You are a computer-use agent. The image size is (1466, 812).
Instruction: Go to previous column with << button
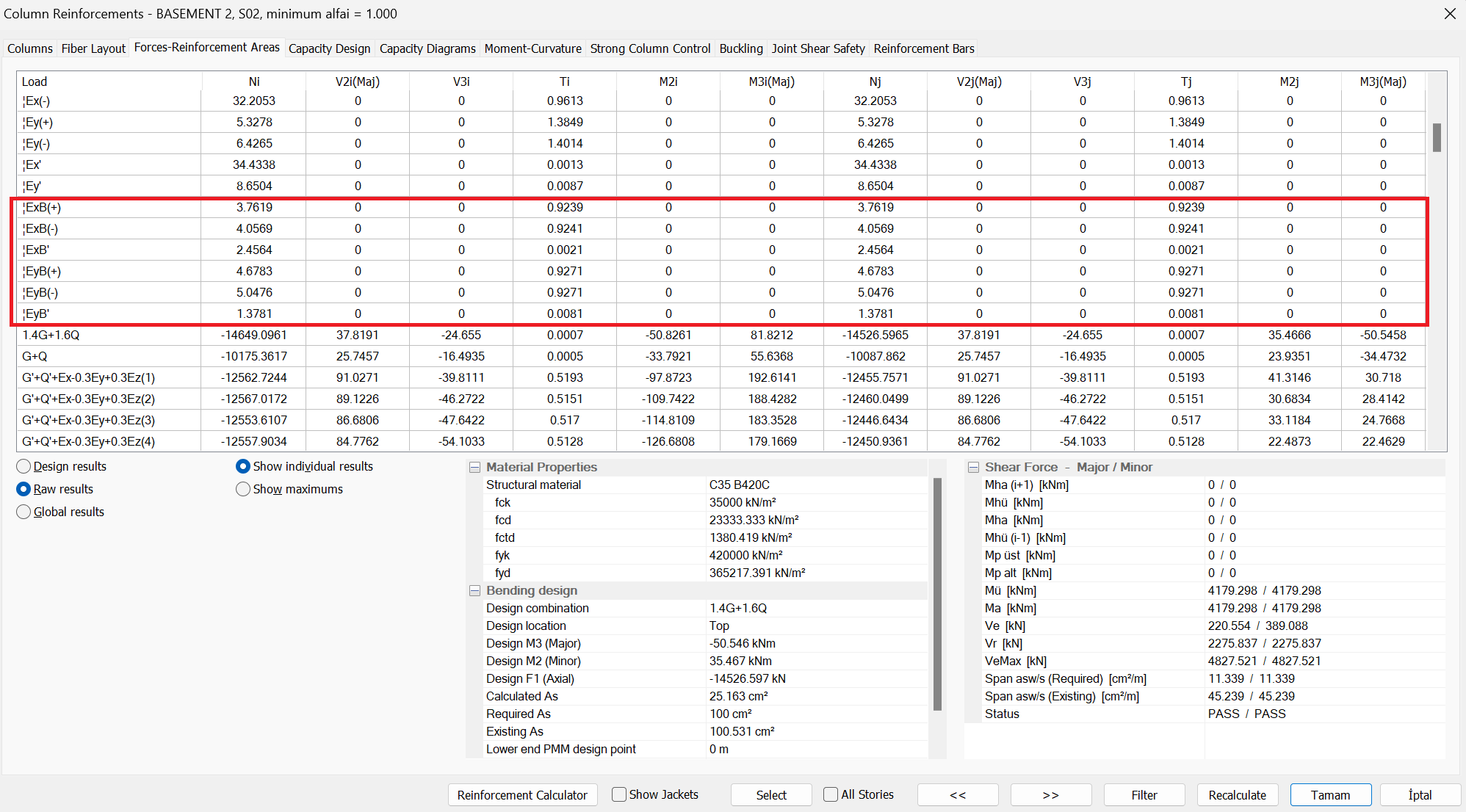tap(958, 795)
